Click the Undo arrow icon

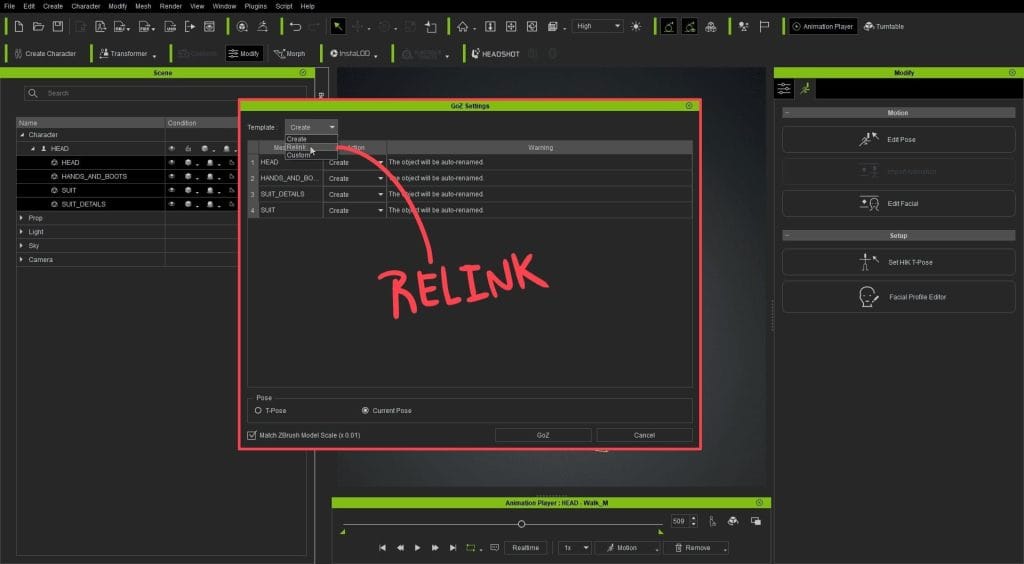click(x=295, y=26)
